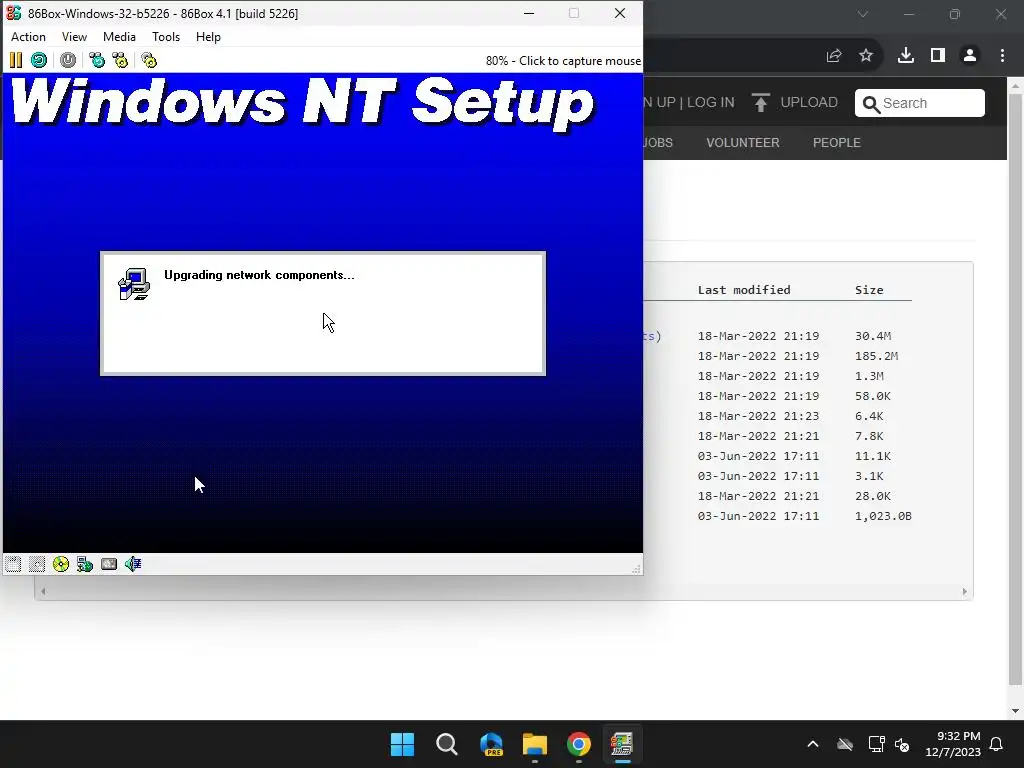Send Ctrl+Alt+Del via toolbar icon
This screenshot has height=768, width=1024.
coord(97,60)
